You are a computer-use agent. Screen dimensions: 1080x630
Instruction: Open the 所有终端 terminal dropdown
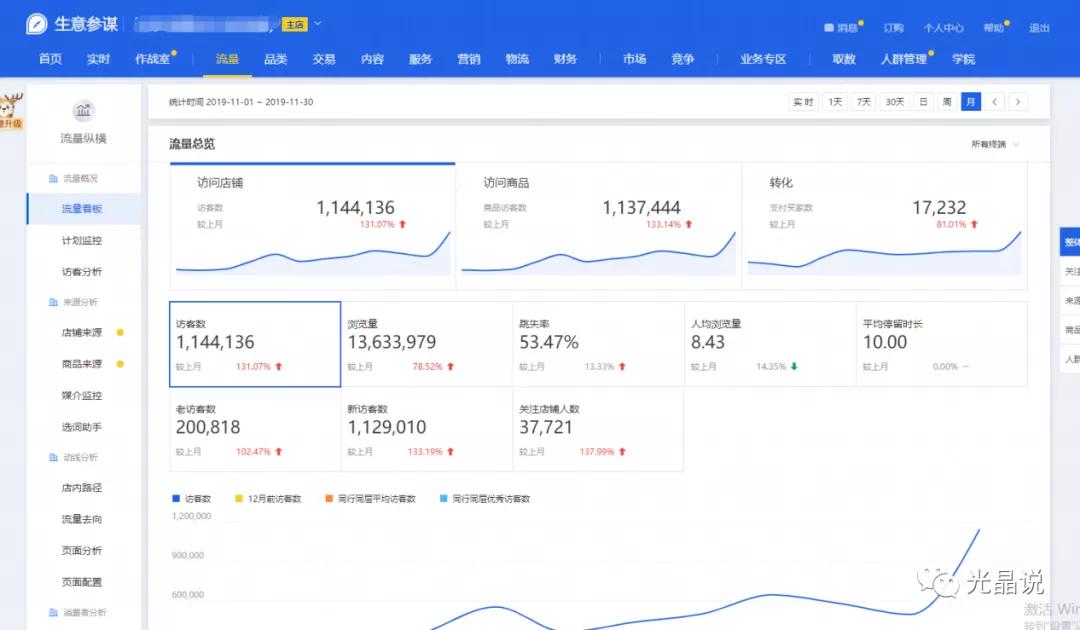pyautogui.click(x=995, y=145)
